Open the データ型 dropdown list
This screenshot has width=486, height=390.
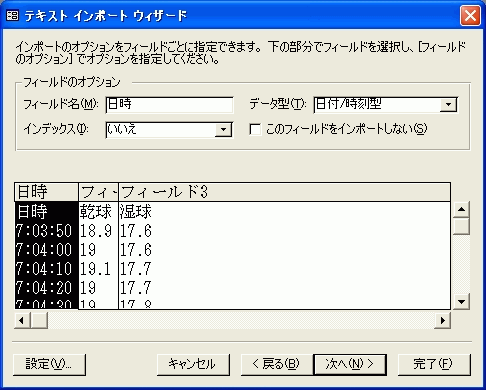(448, 105)
